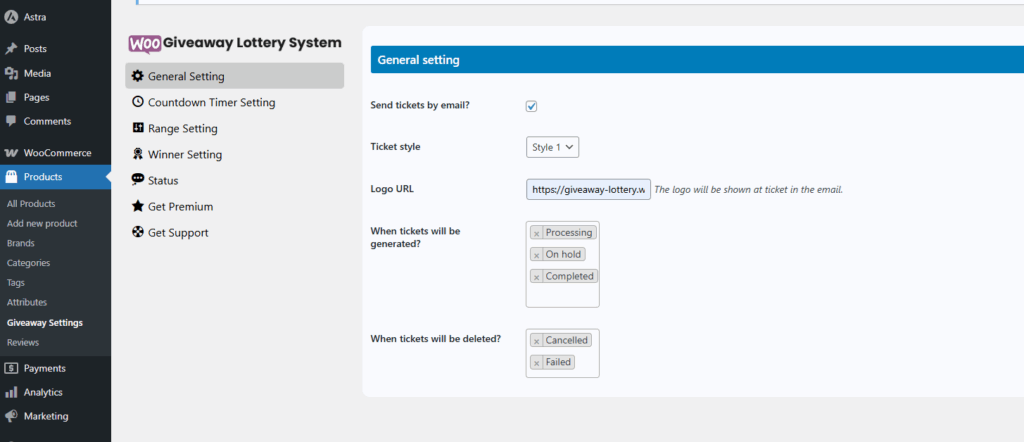Click the Range Setting icon
This screenshot has height=442, width=1024.
click(137, 128)
